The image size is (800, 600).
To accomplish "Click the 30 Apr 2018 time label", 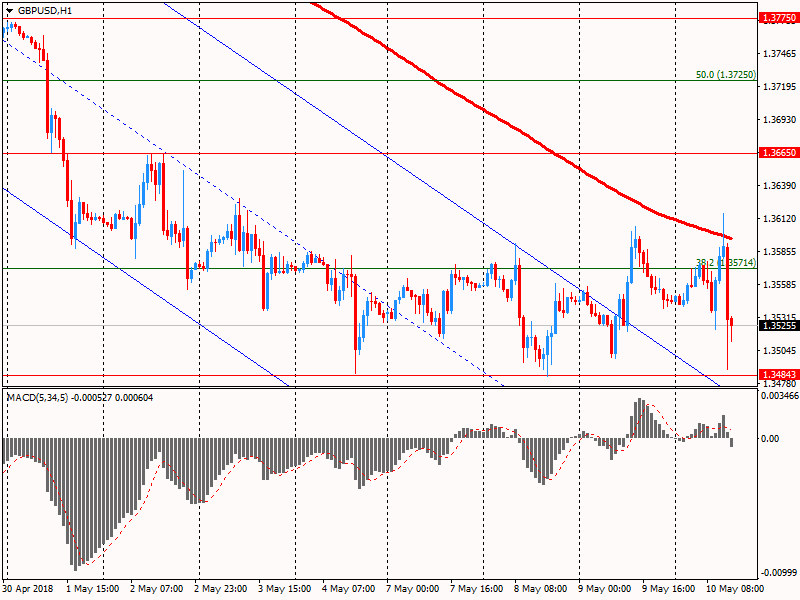I will click(28, 589).
